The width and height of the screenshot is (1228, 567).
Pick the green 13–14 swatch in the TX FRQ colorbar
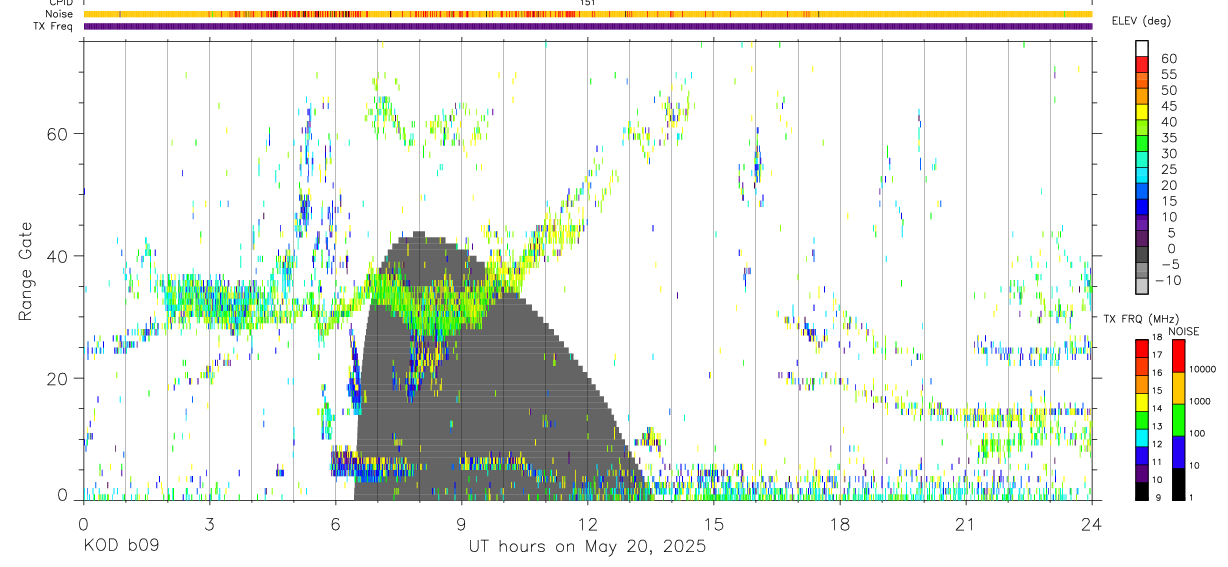[x=1142, y=420]
